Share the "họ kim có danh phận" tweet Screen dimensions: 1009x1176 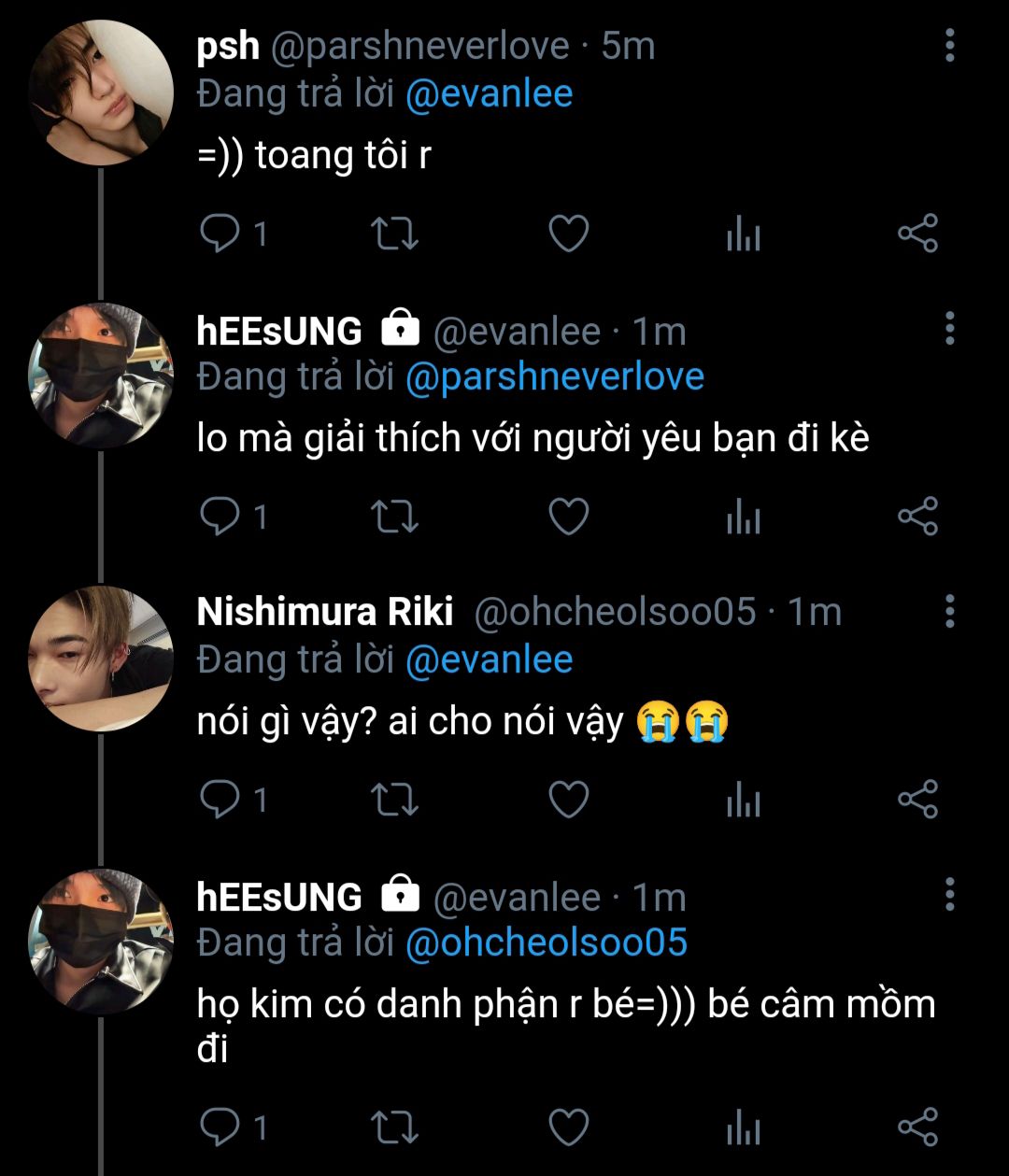tap(917, 1127)
